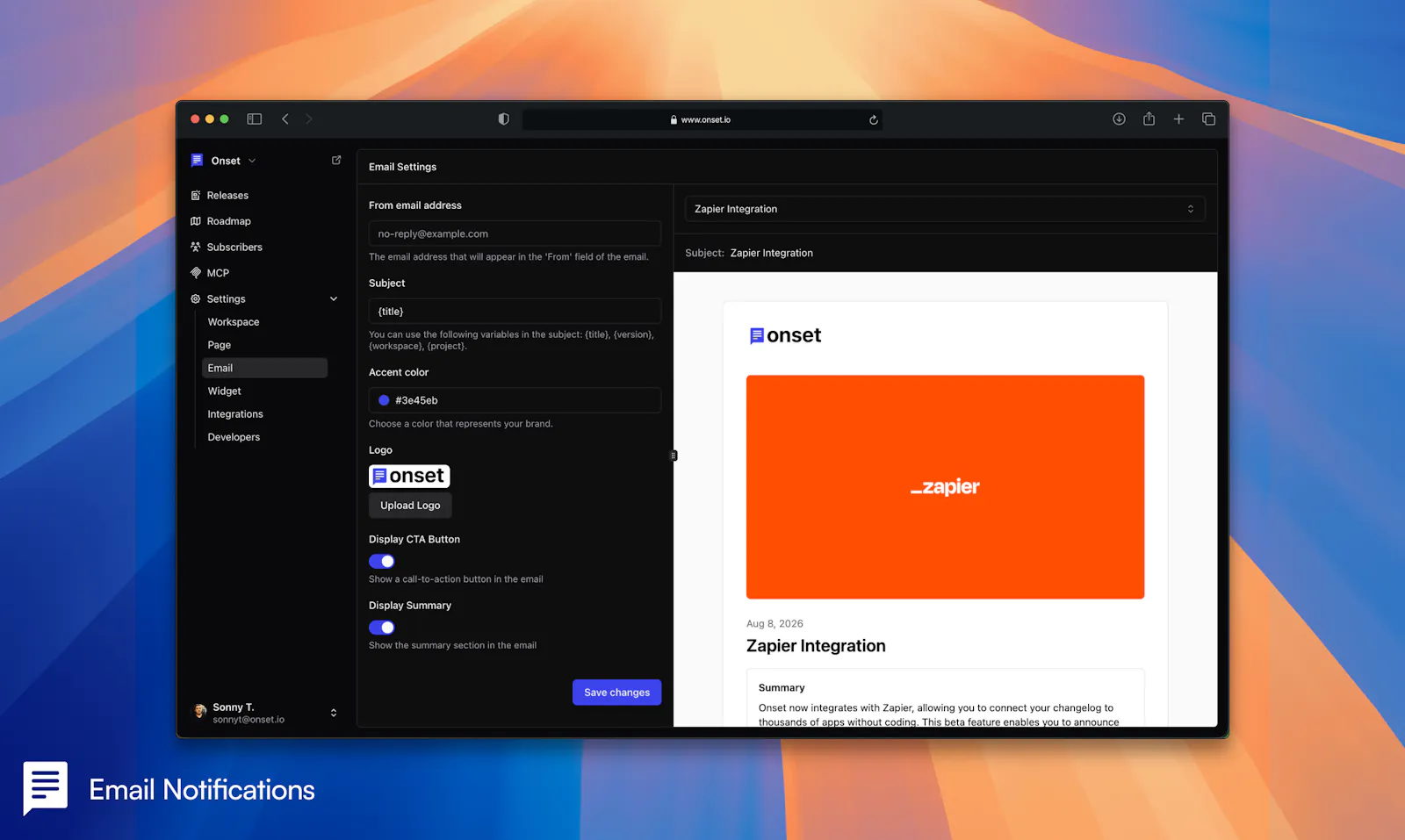The height and width of the screenshot is (840, 1405).
Task: Click the Roadmap map icon
Action: [196, 221]
